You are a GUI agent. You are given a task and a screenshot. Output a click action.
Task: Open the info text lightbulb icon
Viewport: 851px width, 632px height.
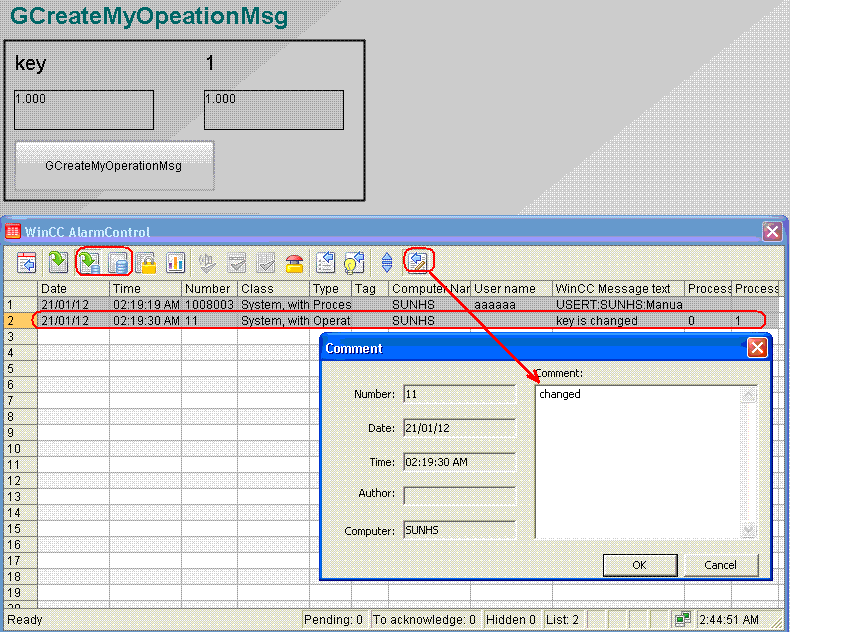tap(354, 263)
